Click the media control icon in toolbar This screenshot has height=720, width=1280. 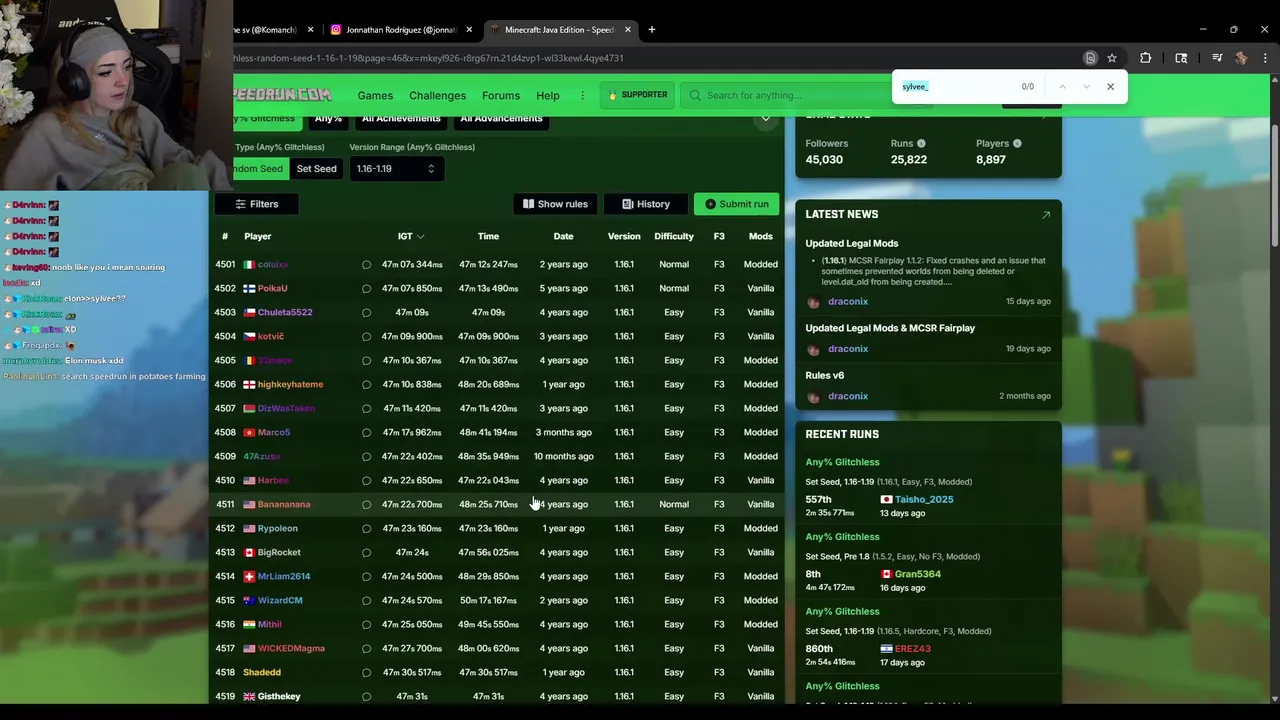point(1217,58)
